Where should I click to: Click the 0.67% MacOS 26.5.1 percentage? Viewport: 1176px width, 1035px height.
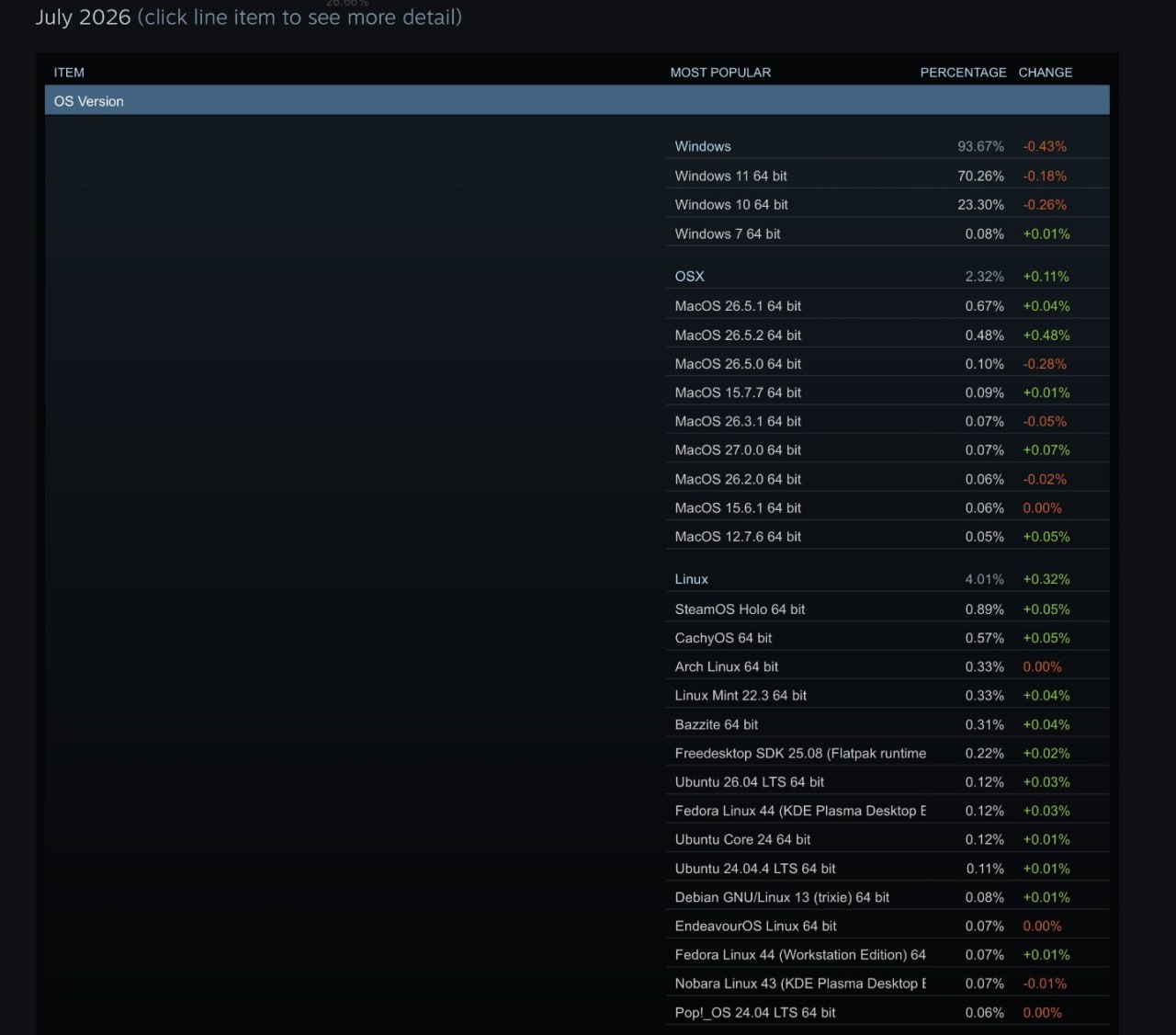pos(984,305)
